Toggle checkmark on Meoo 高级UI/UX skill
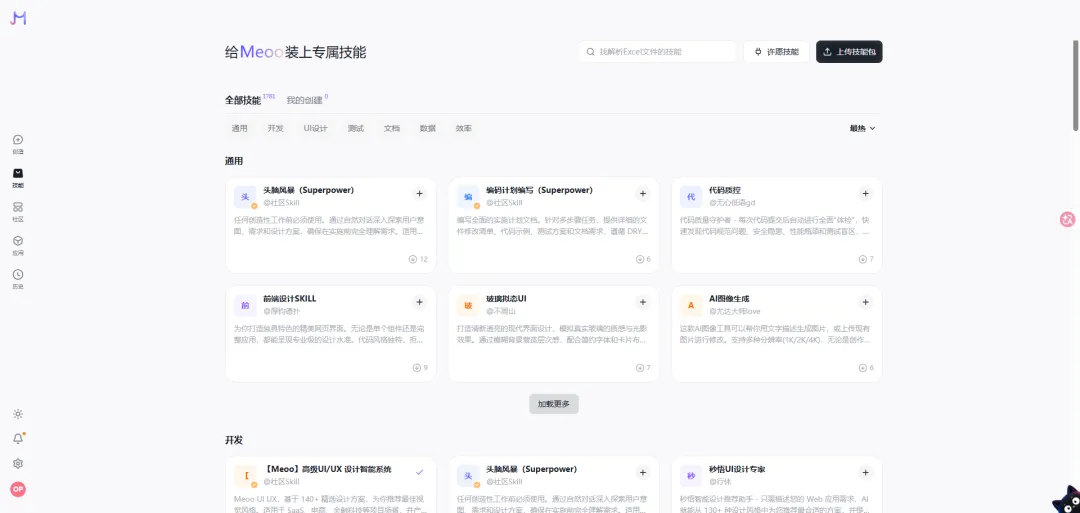 (x=419, y=472)
